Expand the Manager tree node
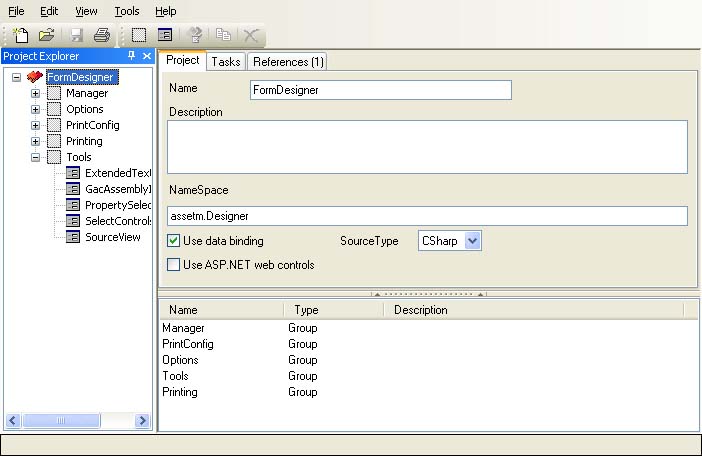 pyautogui.click(x=36, y=93)
